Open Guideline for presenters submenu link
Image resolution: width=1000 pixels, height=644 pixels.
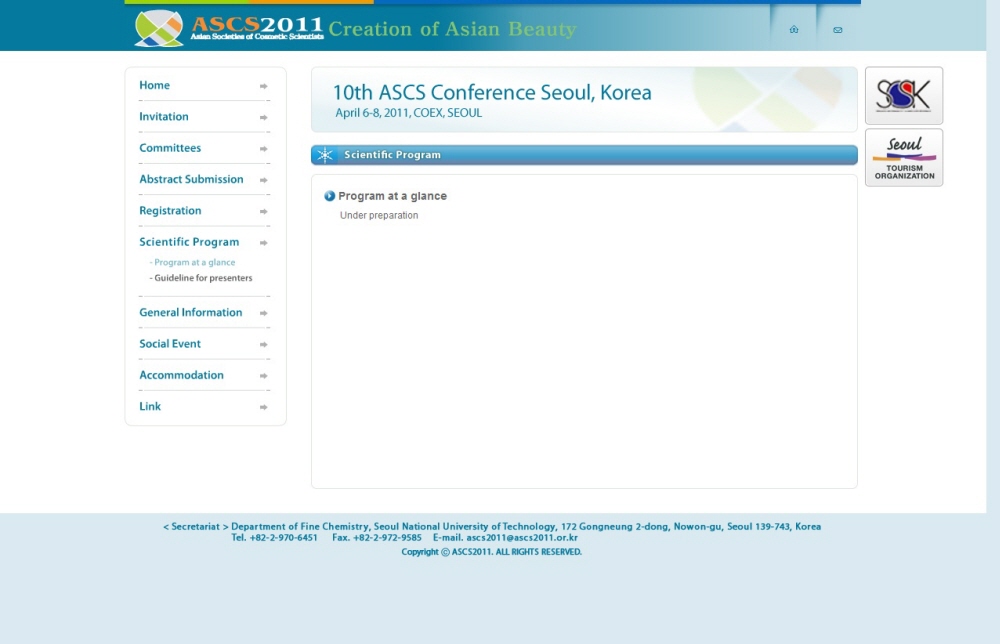(x=203, y=278)
